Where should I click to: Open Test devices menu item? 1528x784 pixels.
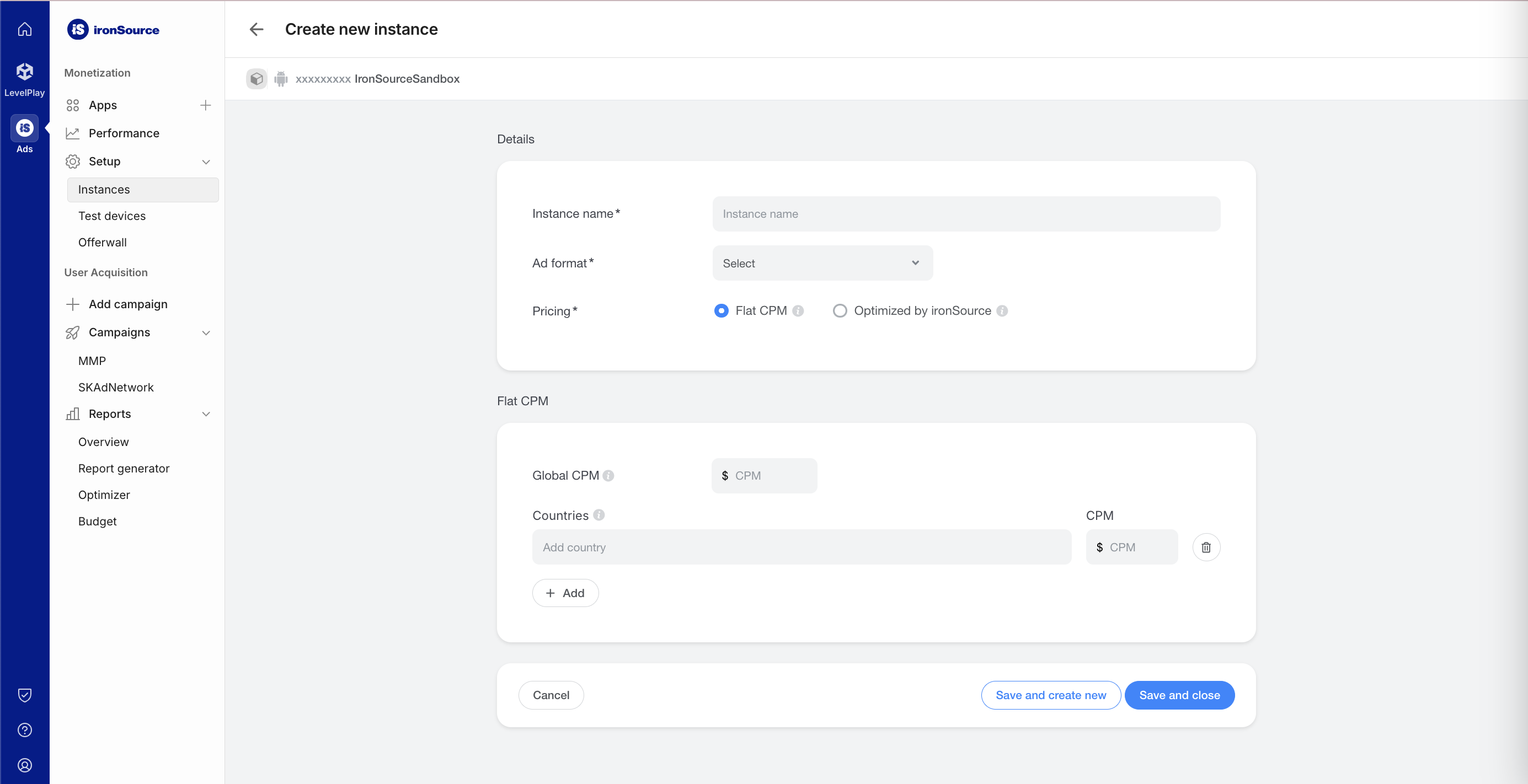(111, 216)
